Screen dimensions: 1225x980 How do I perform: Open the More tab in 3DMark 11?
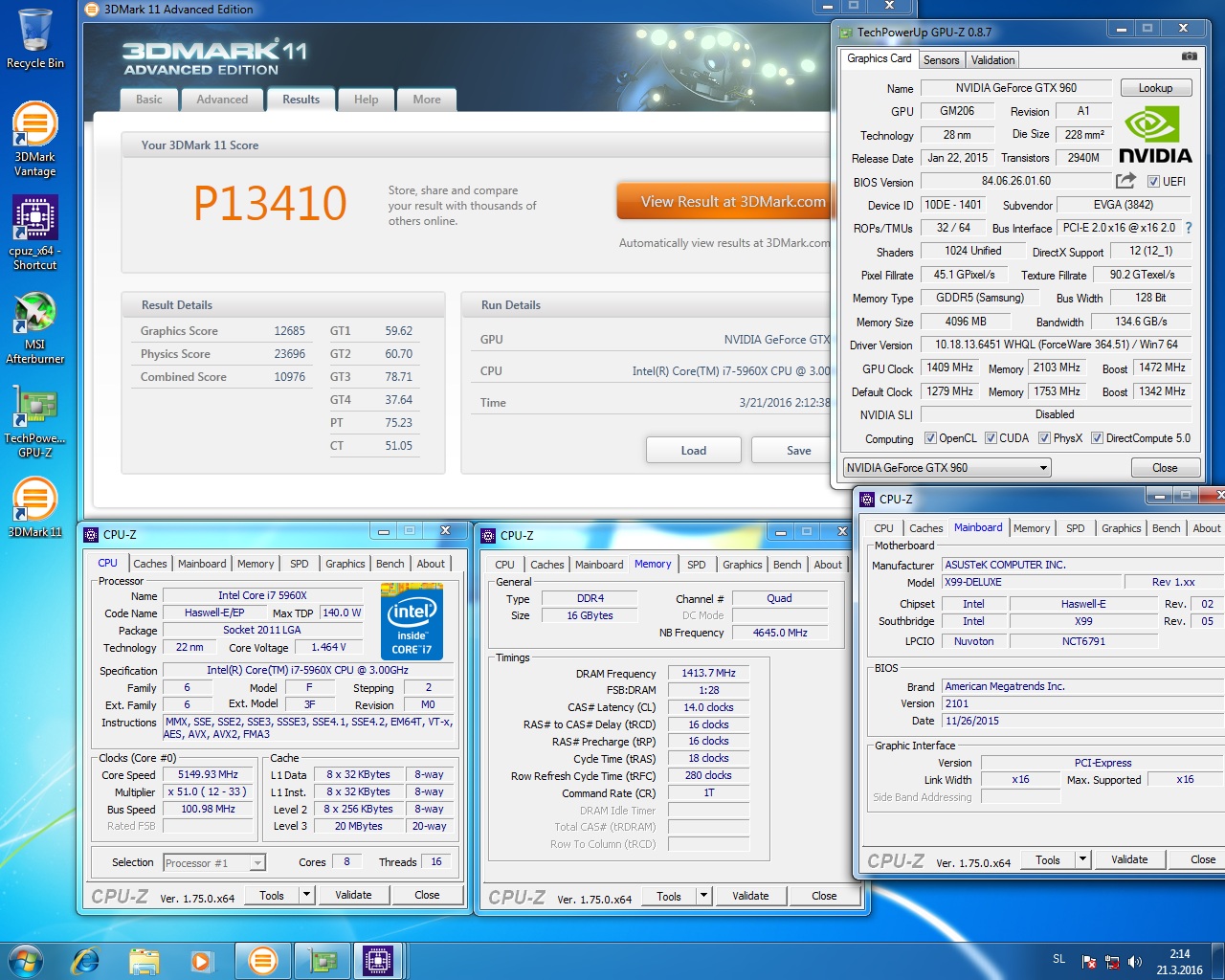427,100
